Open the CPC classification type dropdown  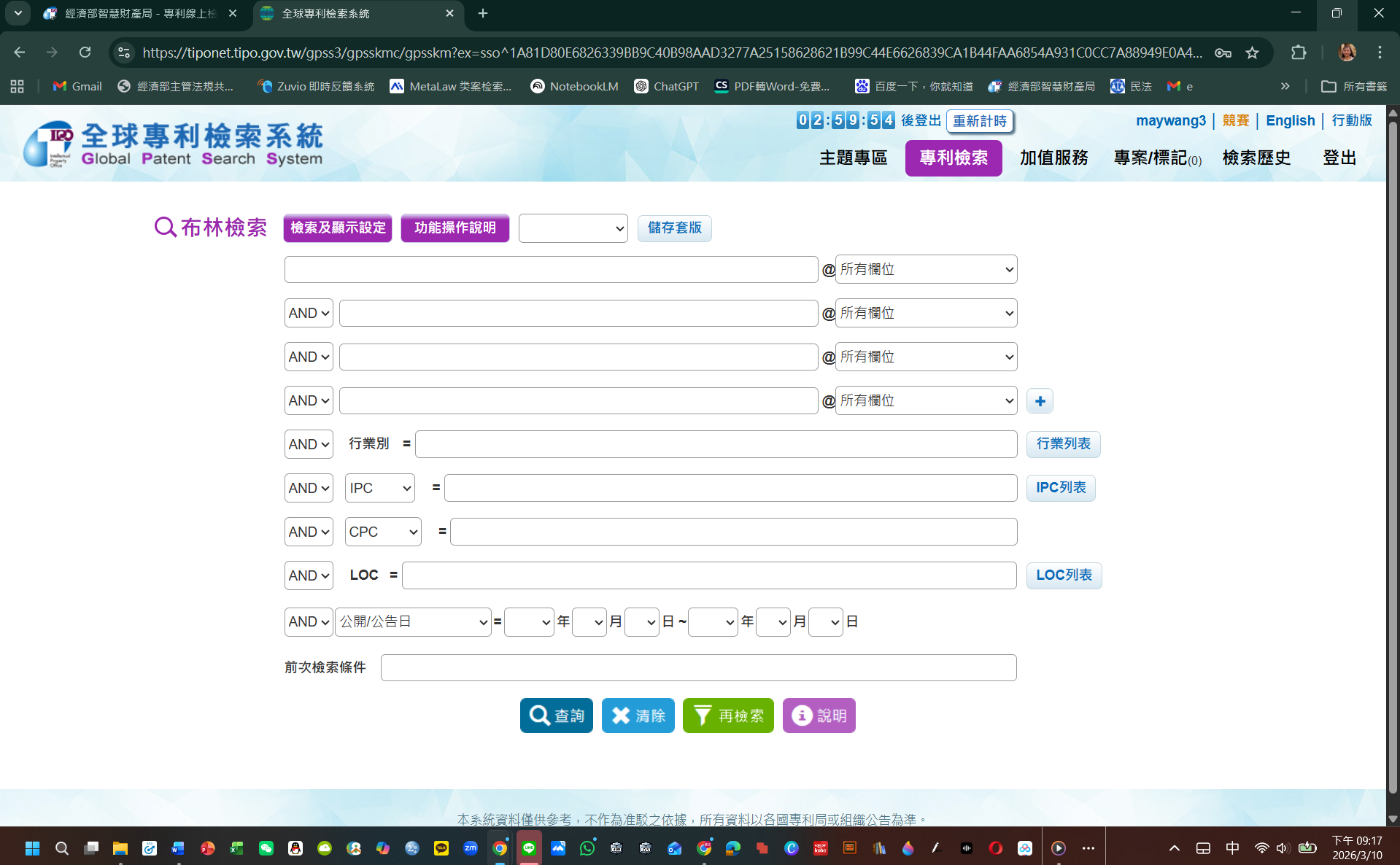coord(383,532)
